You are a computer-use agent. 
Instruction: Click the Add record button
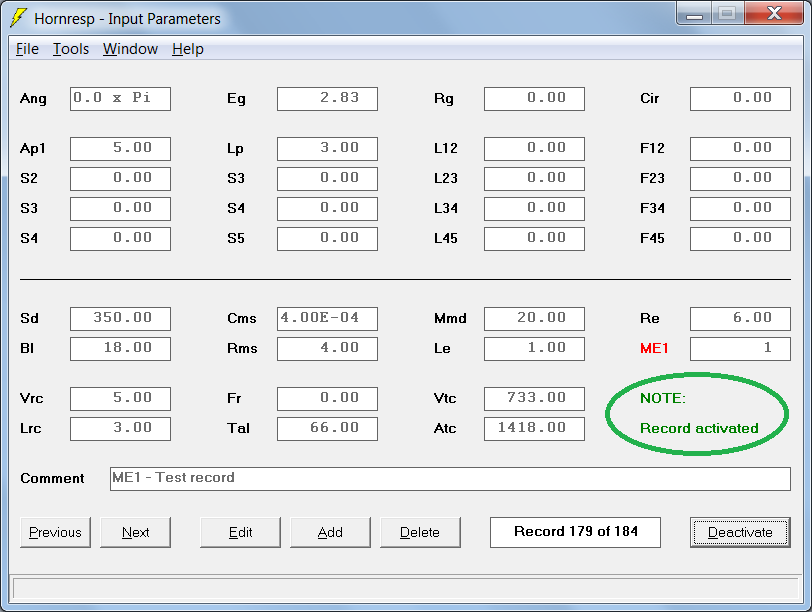[x=330, y=532]
